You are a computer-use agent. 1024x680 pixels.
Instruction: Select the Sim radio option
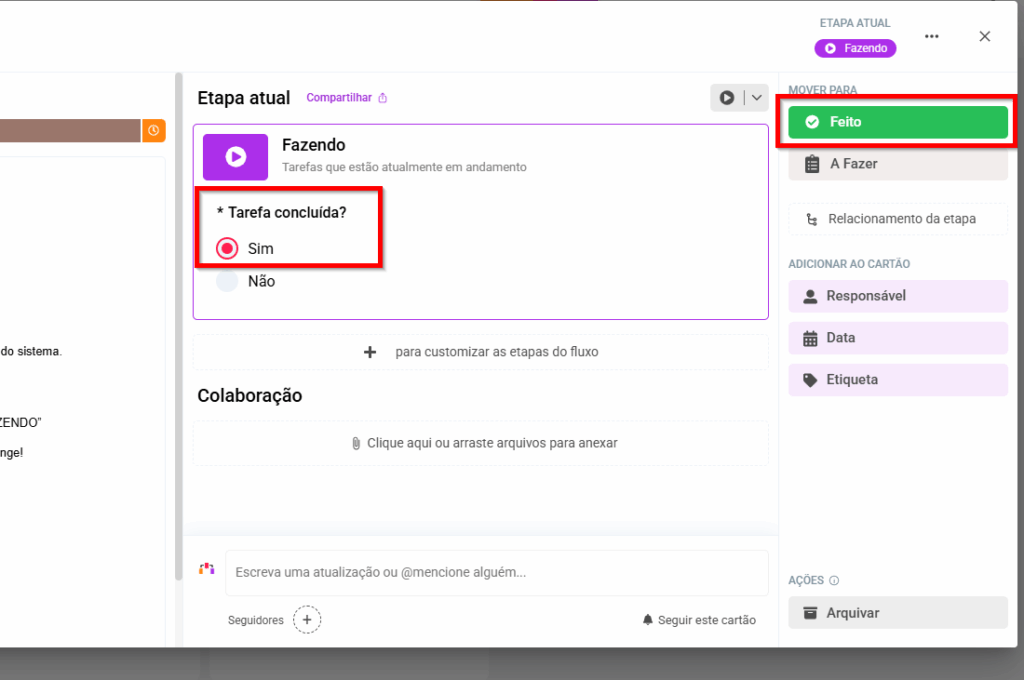tap(228, 248)
